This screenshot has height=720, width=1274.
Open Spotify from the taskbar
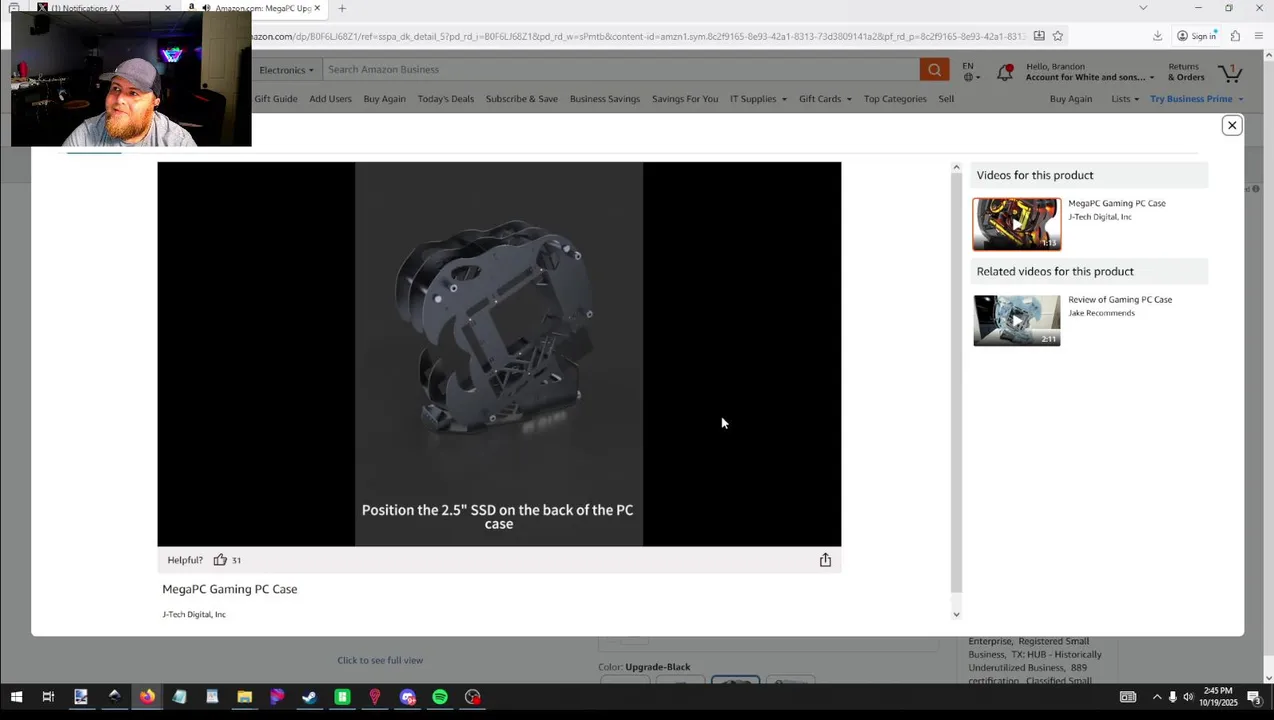point(440,697)
